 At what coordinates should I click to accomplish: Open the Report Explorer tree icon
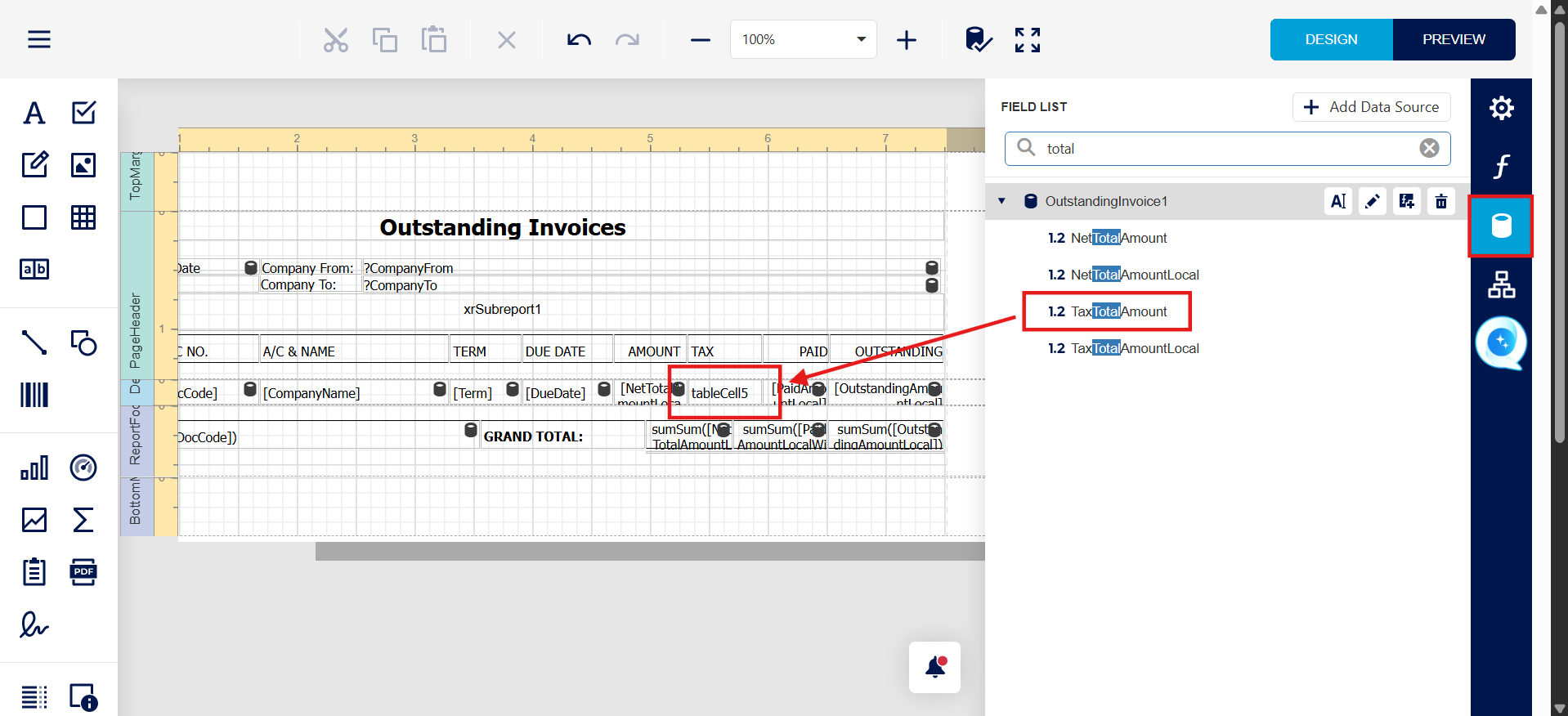pos(1501,284)
